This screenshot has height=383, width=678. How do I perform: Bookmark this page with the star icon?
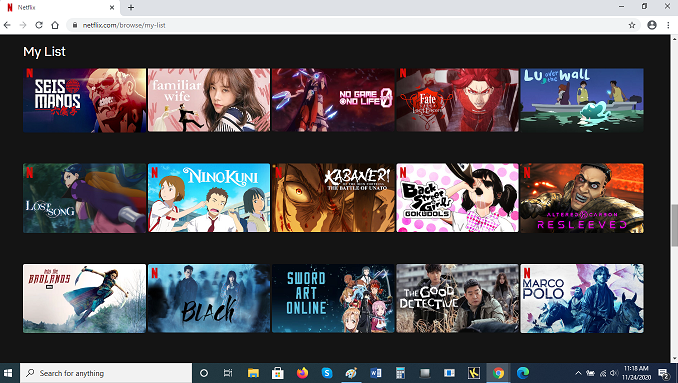632,25
